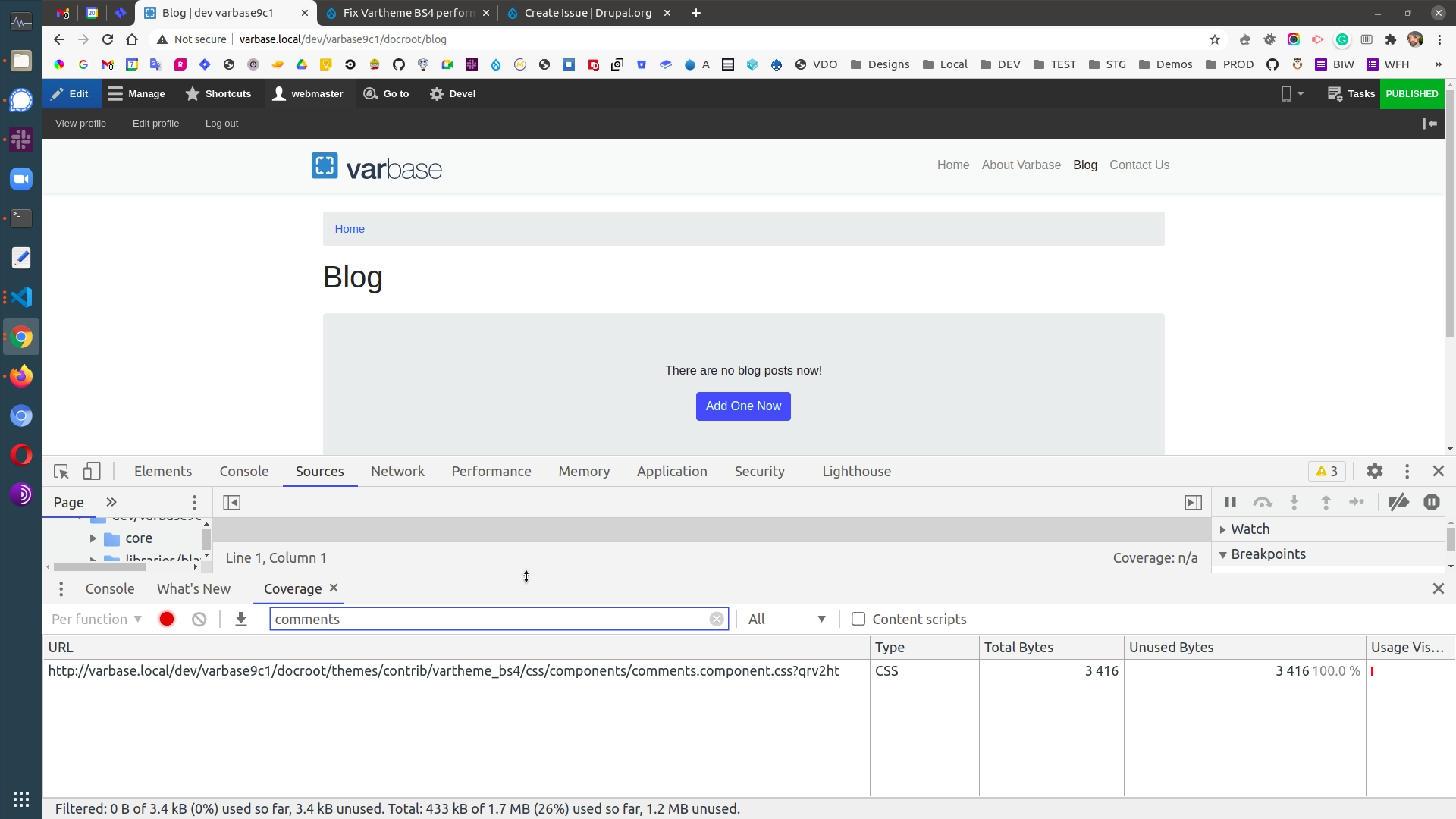Viewport: 1456px width, 819px height.
Task: Click the Add One Now button
Action: pos(743,406)
